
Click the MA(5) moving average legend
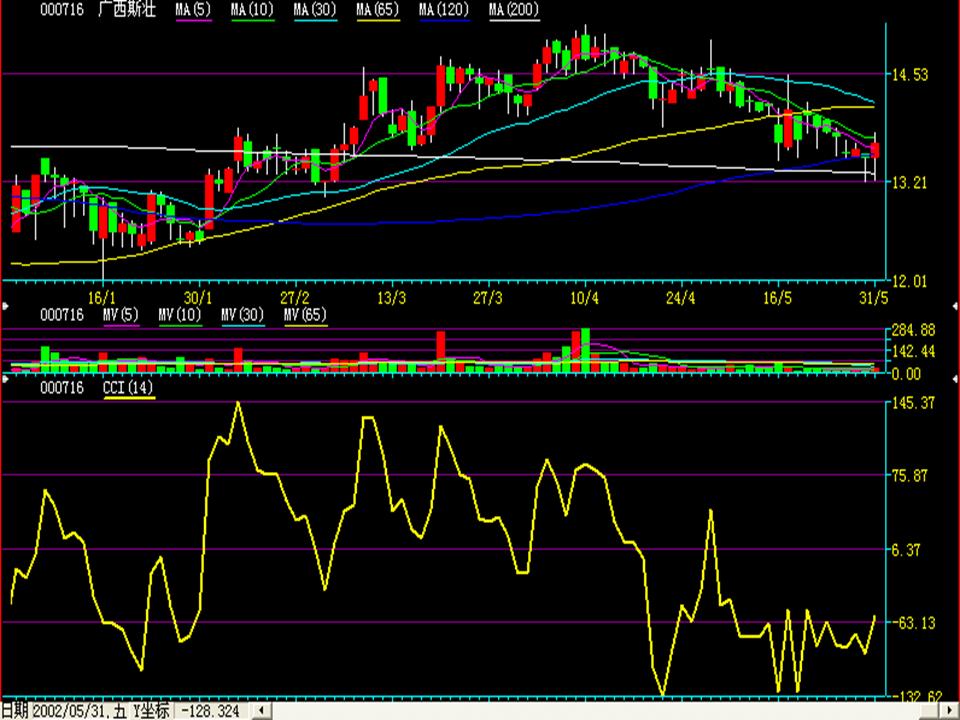[193, 10]
